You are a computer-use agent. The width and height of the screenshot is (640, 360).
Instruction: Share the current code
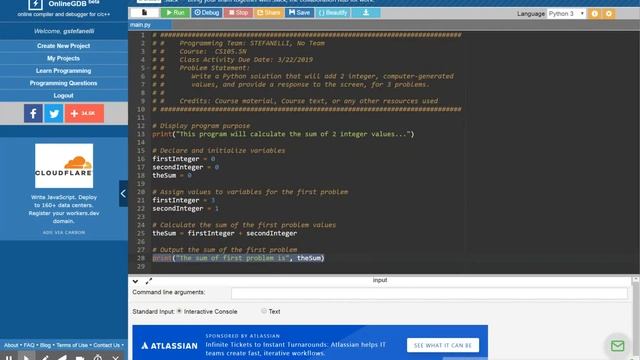coord(268,13)
